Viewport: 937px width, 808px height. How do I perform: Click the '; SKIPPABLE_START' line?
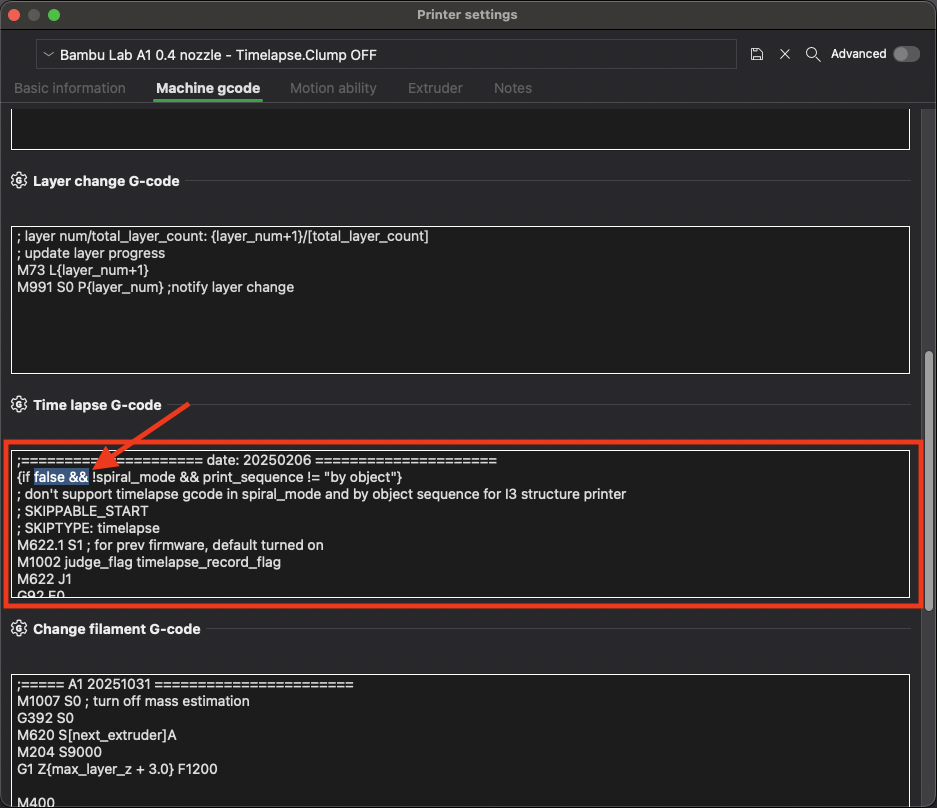click(x=82, y=512)
